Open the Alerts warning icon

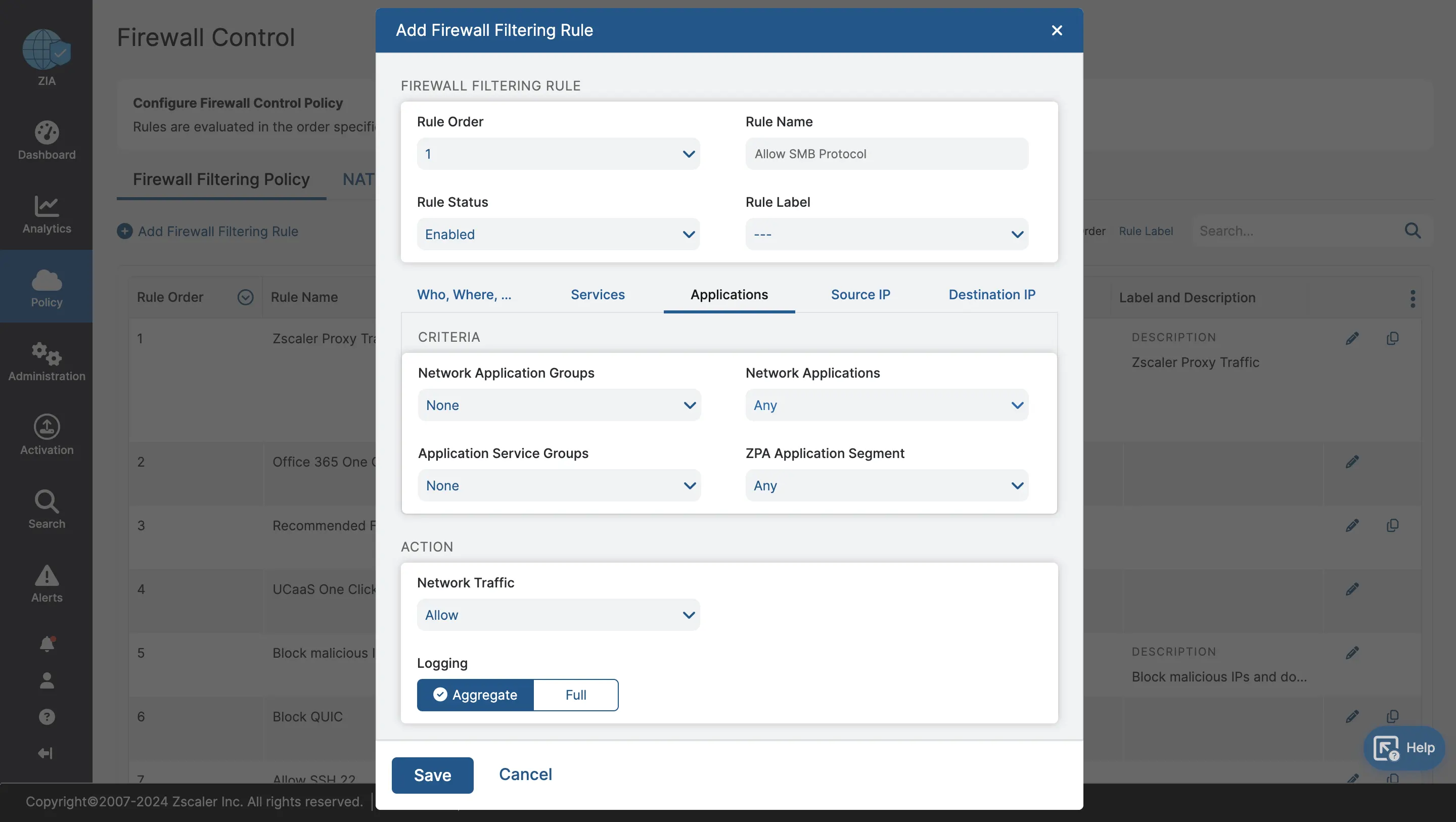tap(47, 576)
